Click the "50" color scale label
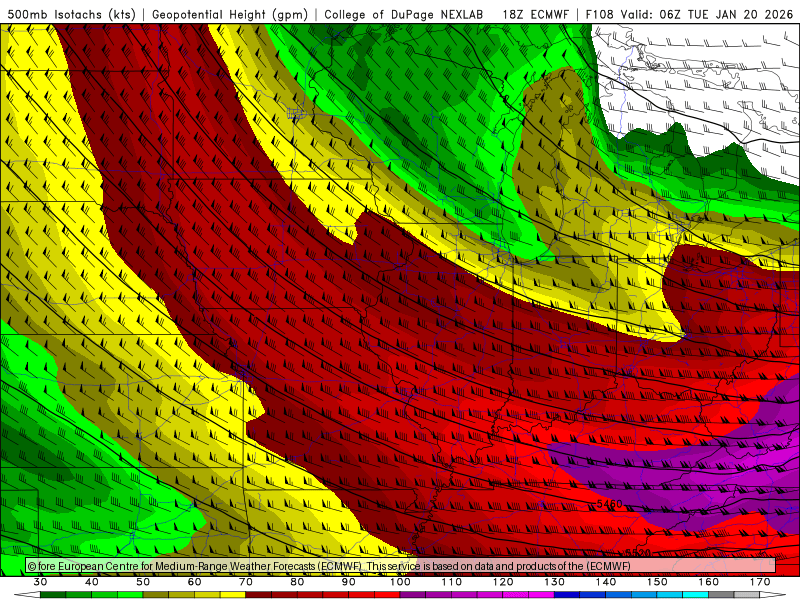 coord(143,582)
